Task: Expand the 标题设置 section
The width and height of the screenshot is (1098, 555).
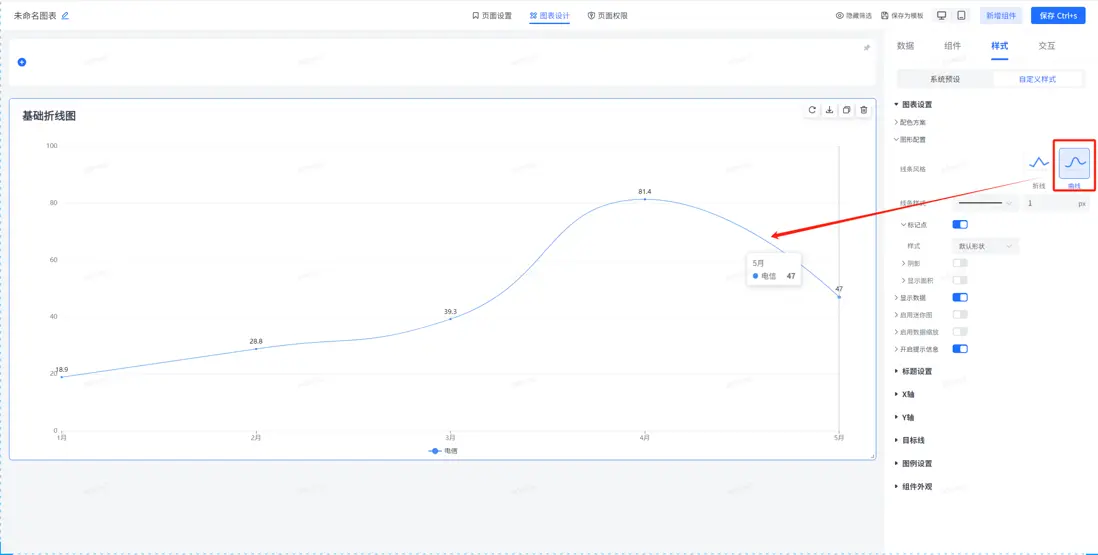Action: point(917,371)
